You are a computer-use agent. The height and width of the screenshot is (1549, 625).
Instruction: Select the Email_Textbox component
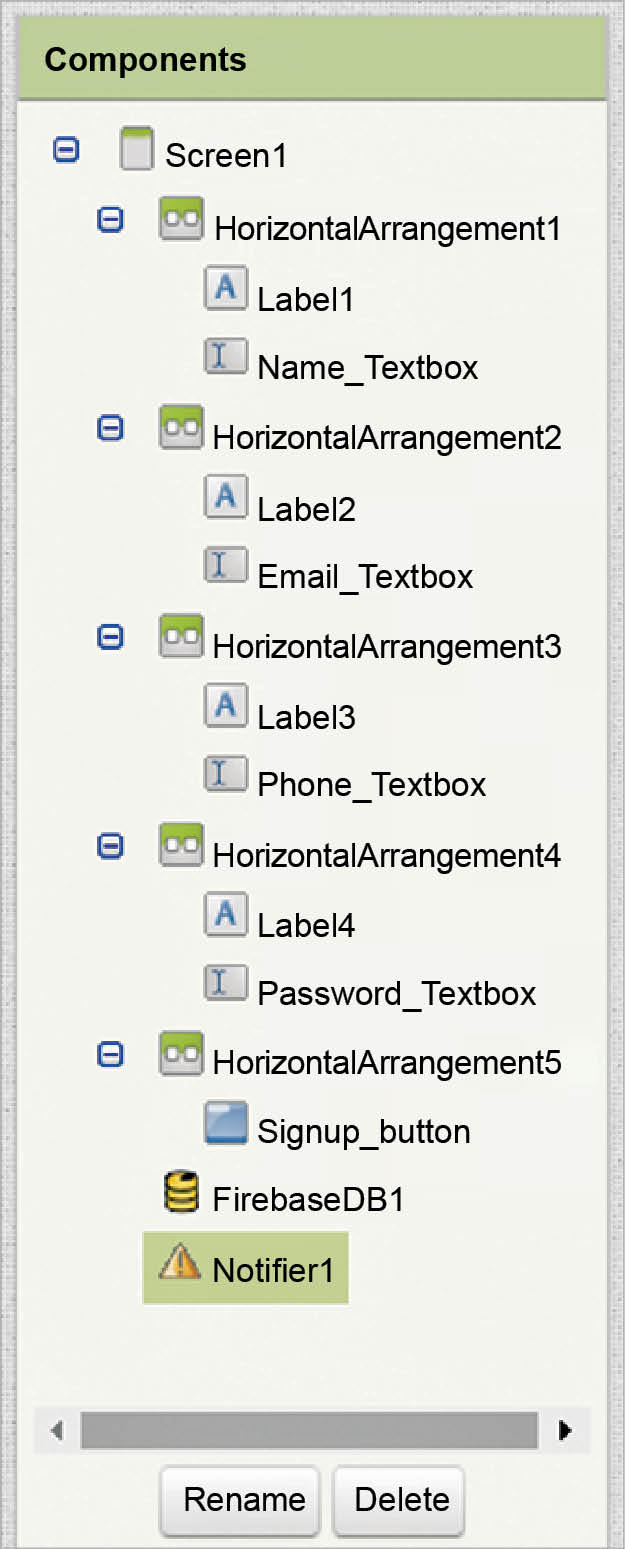pyautogui.click(x=365, y=577)
